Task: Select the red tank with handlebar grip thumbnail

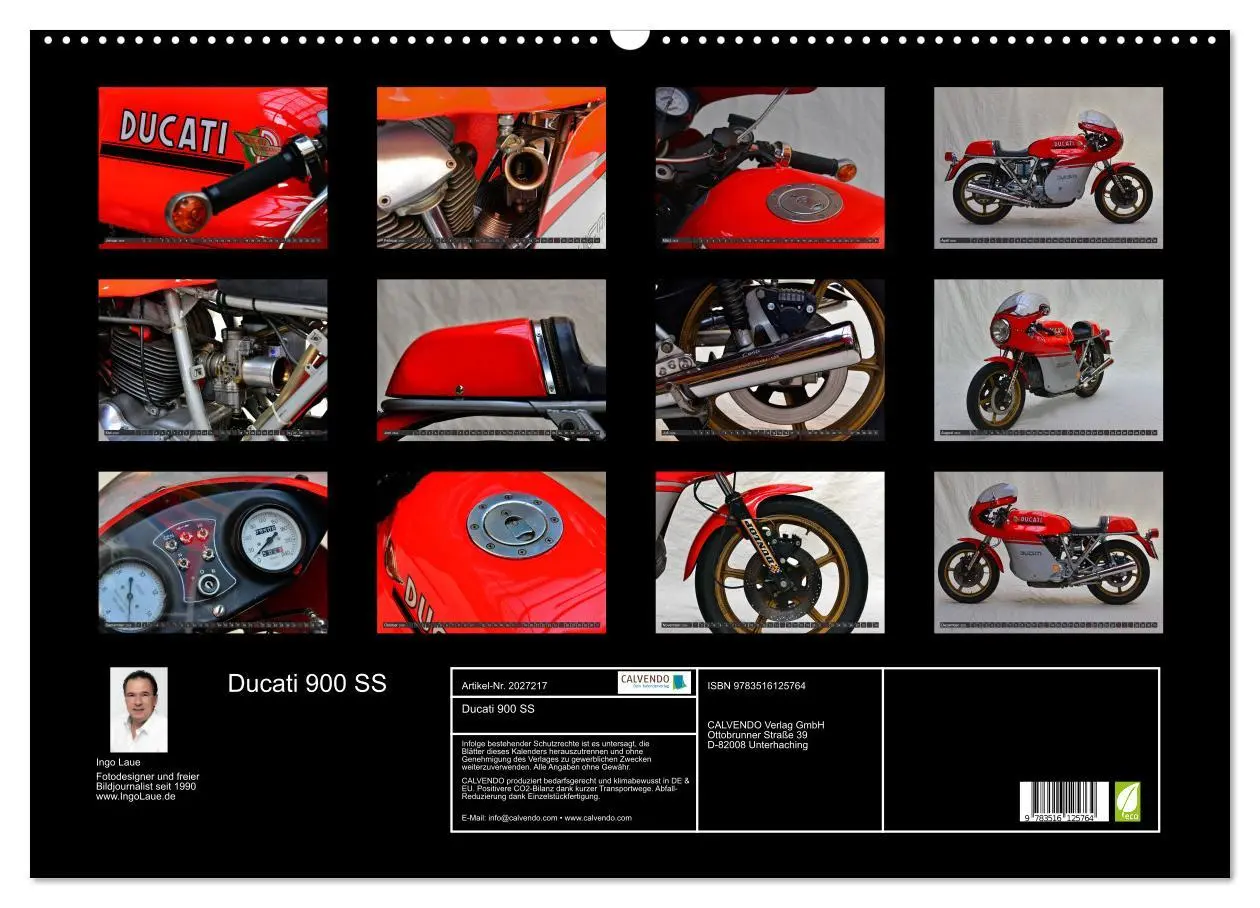Action: 770,167
